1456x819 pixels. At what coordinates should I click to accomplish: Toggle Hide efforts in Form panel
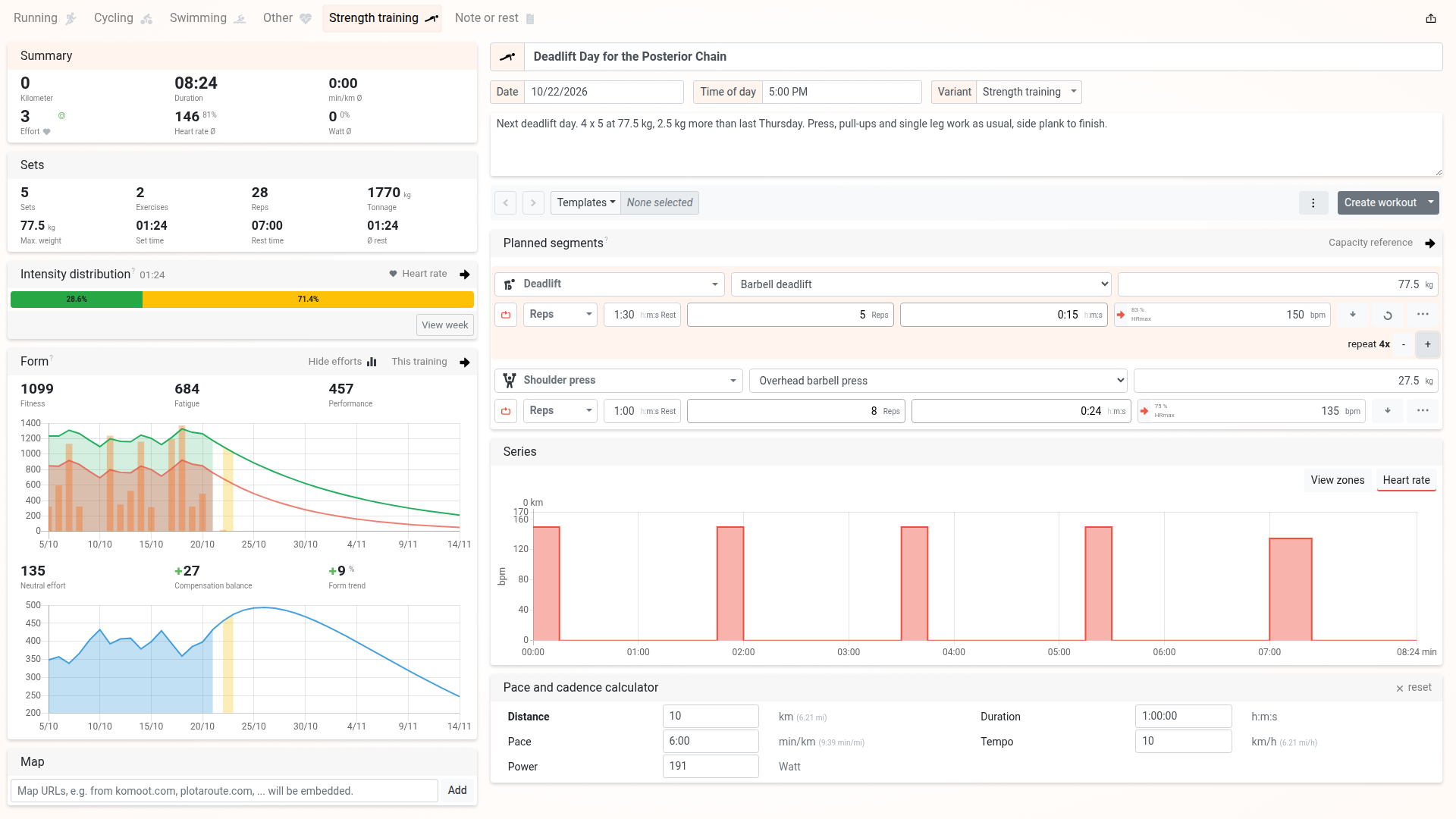[x=342, y=362]
